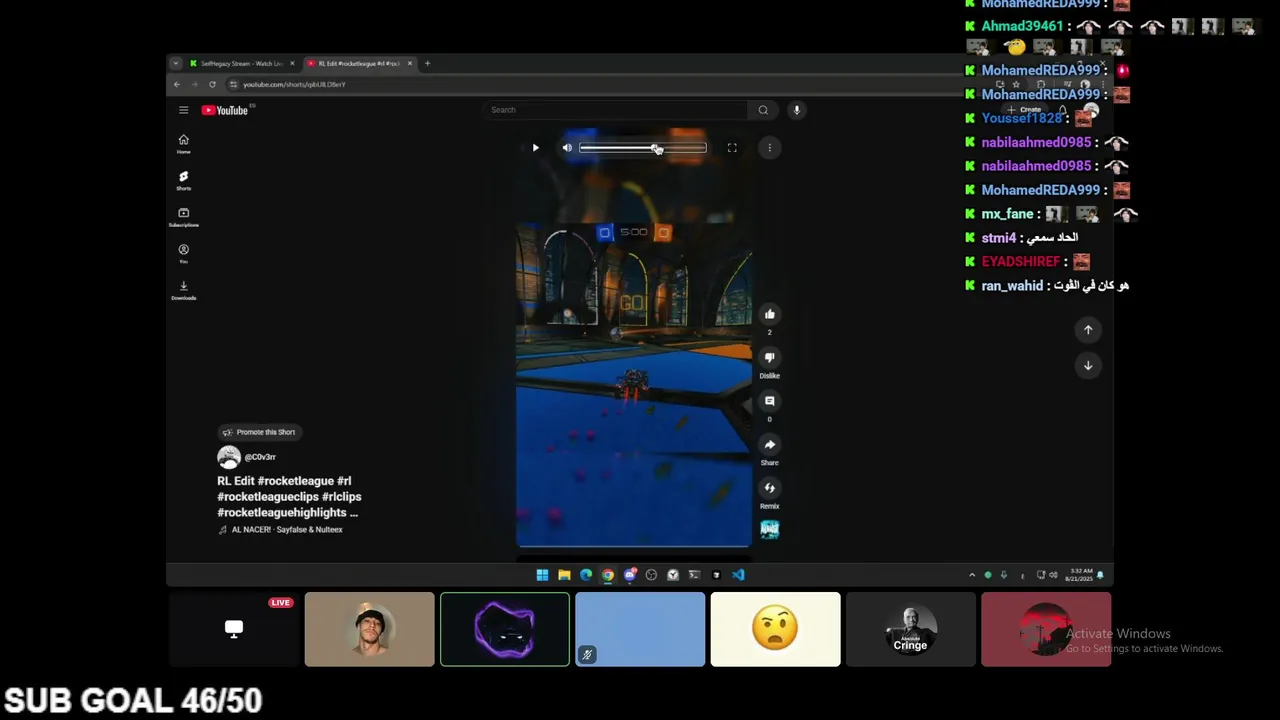Screen dimensions: 1280x720
Task: Reload the YouTube page
Action: (x=212, y=85)
